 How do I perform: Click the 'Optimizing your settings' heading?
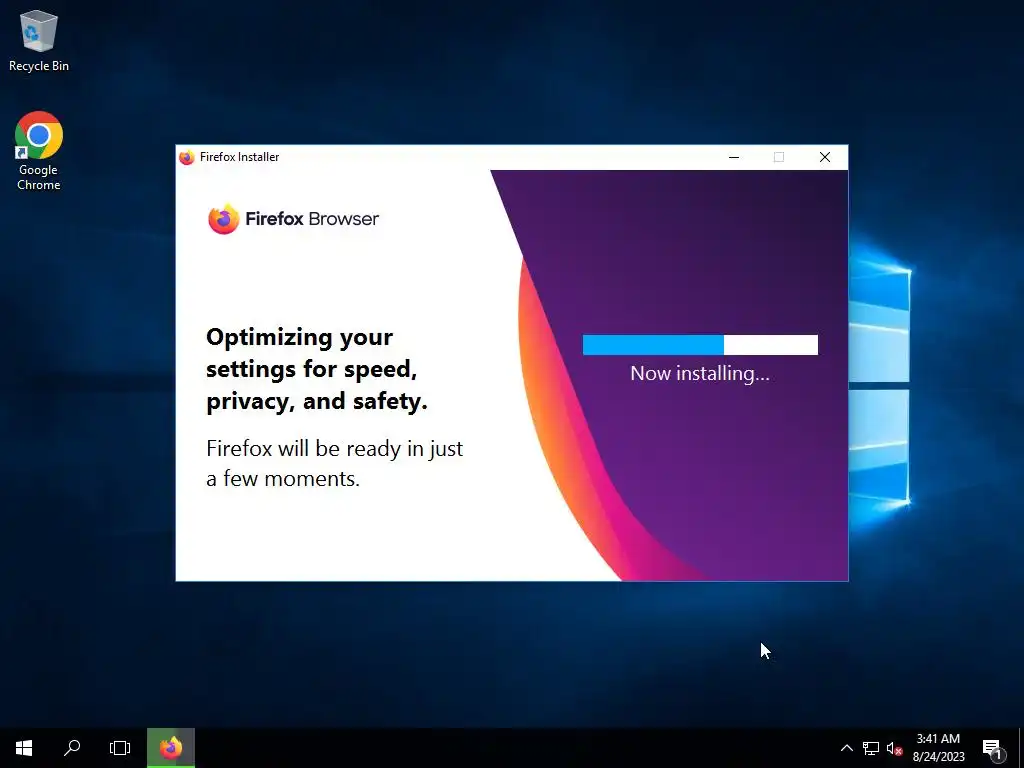pyautogui.click(x=317, y=369)
